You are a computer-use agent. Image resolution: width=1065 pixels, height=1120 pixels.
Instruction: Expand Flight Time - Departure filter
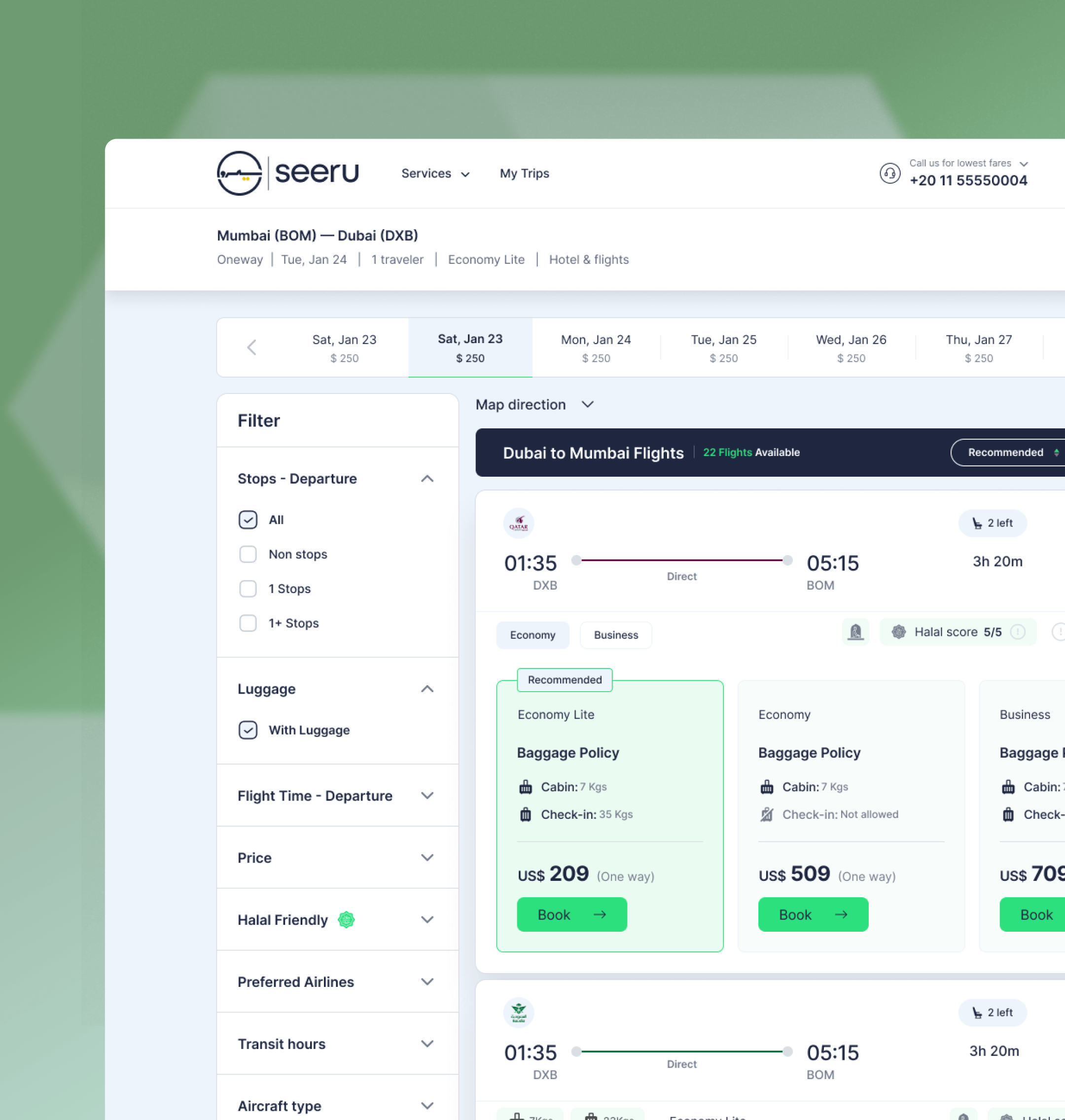[427, 795]
